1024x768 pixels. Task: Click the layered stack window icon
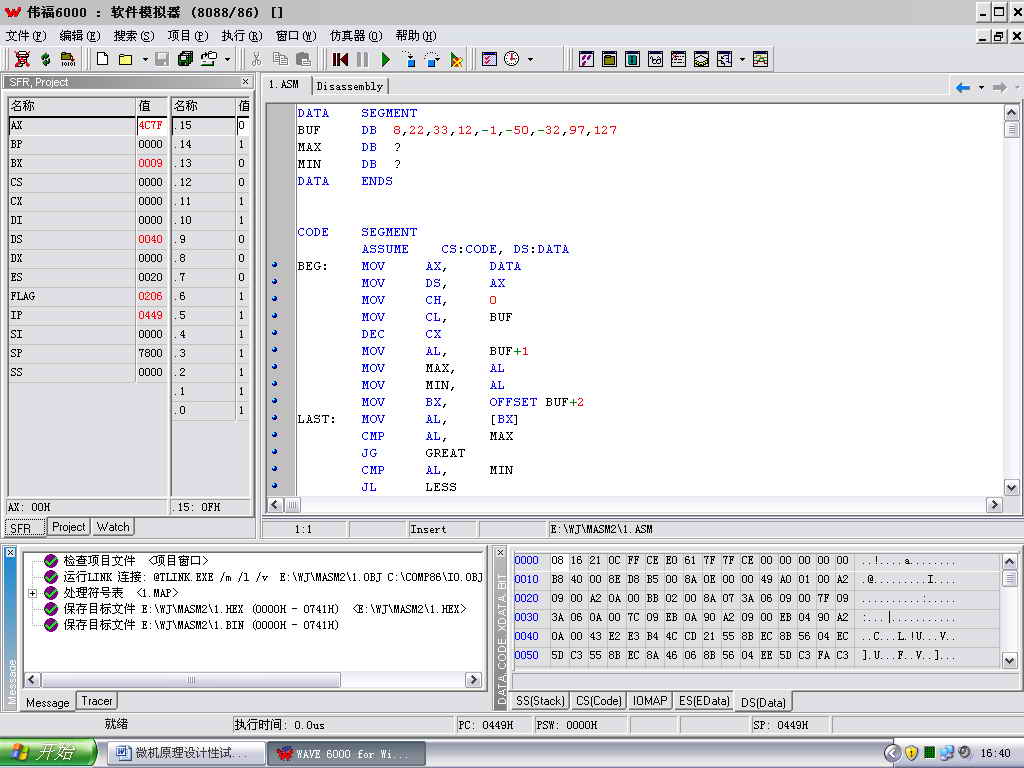701,59
